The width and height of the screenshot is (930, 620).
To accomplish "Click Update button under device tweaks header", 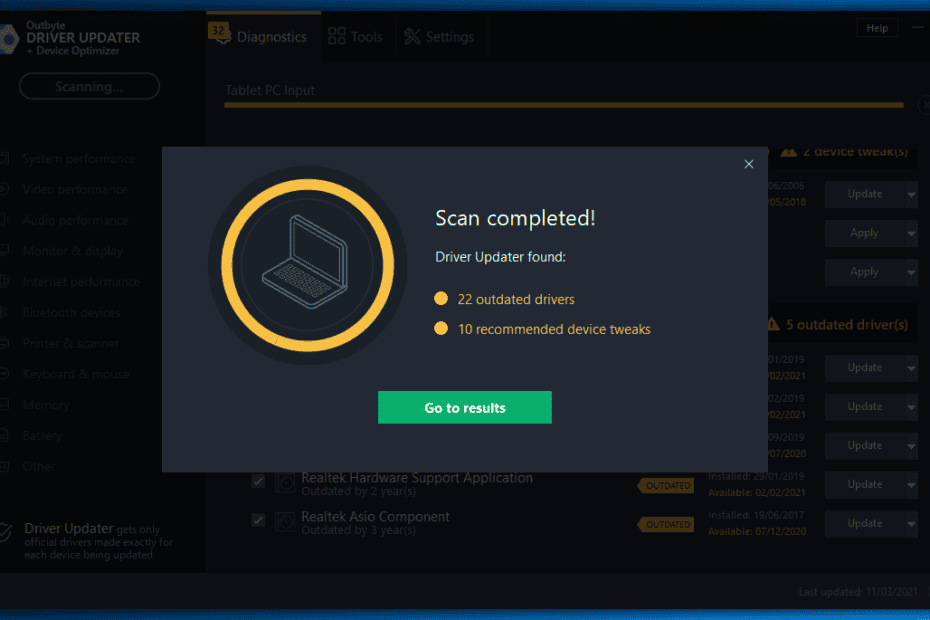I will (x=864, y=194).
